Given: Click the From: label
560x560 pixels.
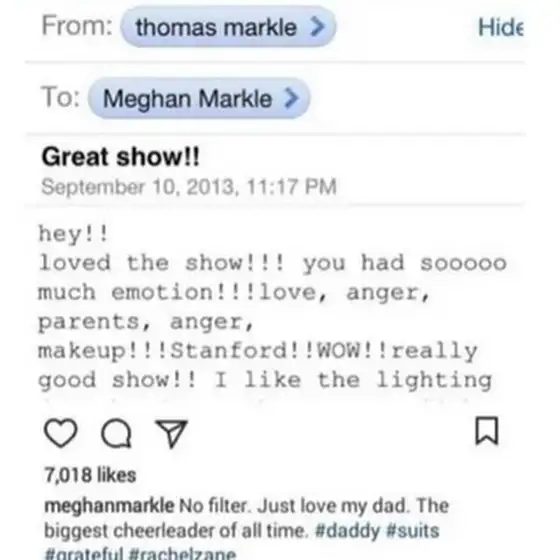Looking at the screenshot, I should 77,26.
